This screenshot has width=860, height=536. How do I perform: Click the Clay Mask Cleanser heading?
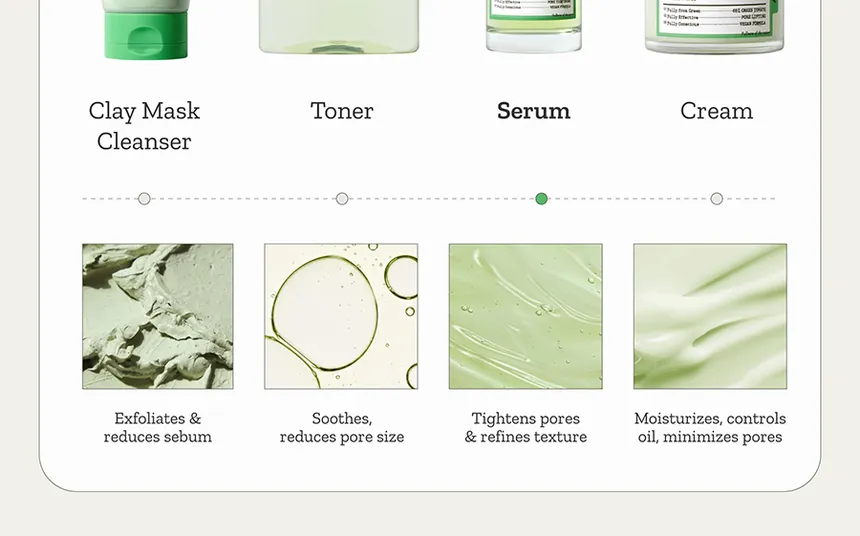(144, 126)
